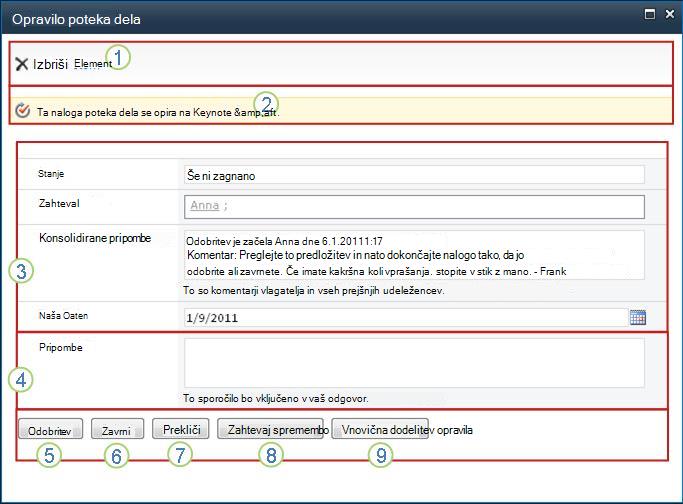The height and width of the screenshot is (504, 683).
Task: Click into the Pripombe comments box
Action: click(x=414, y=363)
